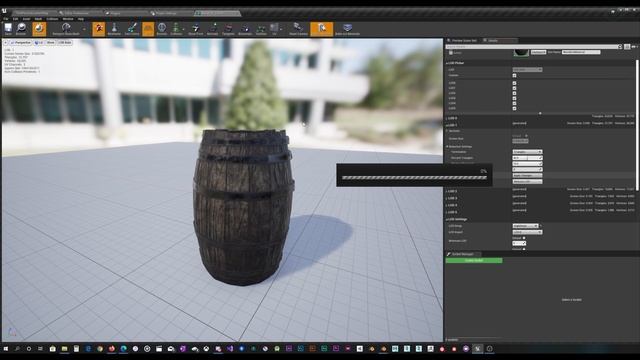This screenshot has width=640, height=360.
Task: Open the LOD dropdown in LOD Picker
Action: pos(527,70)
